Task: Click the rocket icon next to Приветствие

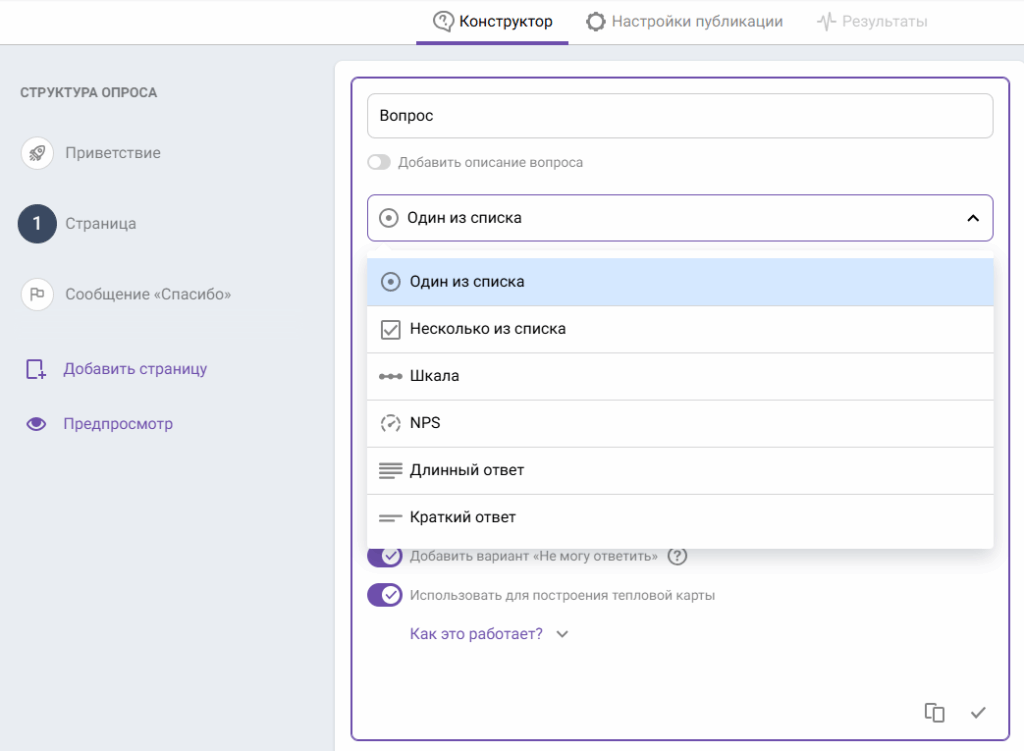Action: pos(37,153)
